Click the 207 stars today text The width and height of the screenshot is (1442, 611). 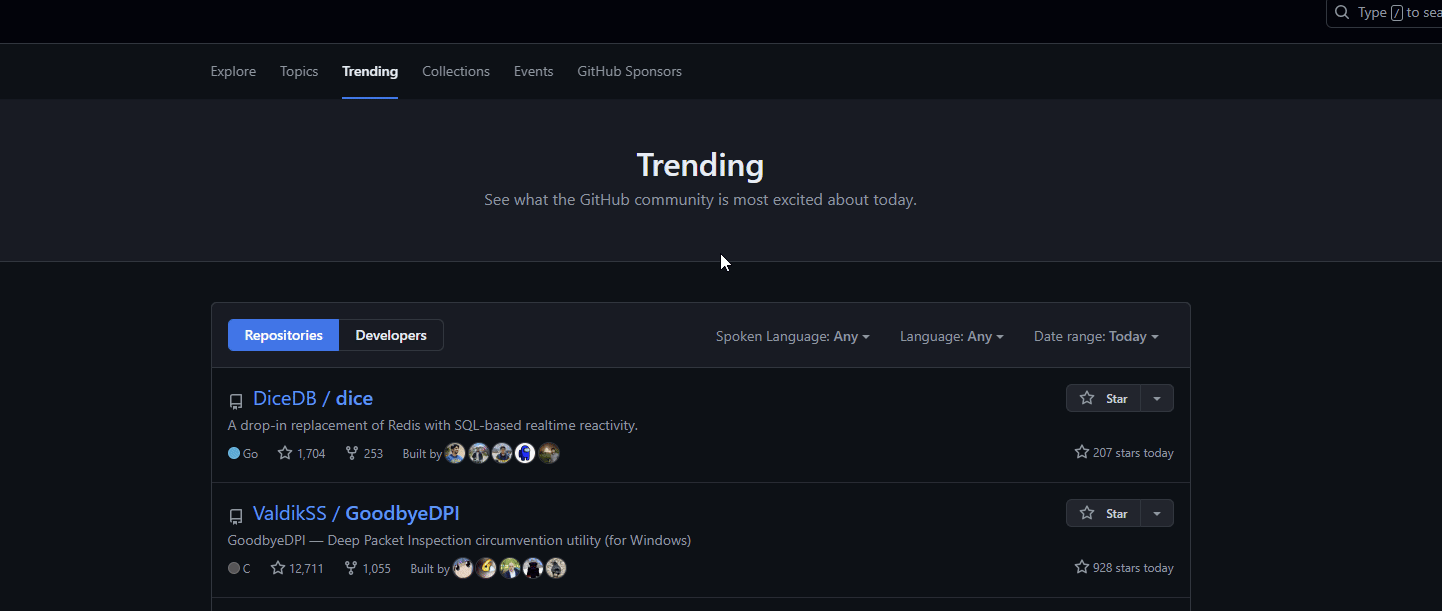1124,453
